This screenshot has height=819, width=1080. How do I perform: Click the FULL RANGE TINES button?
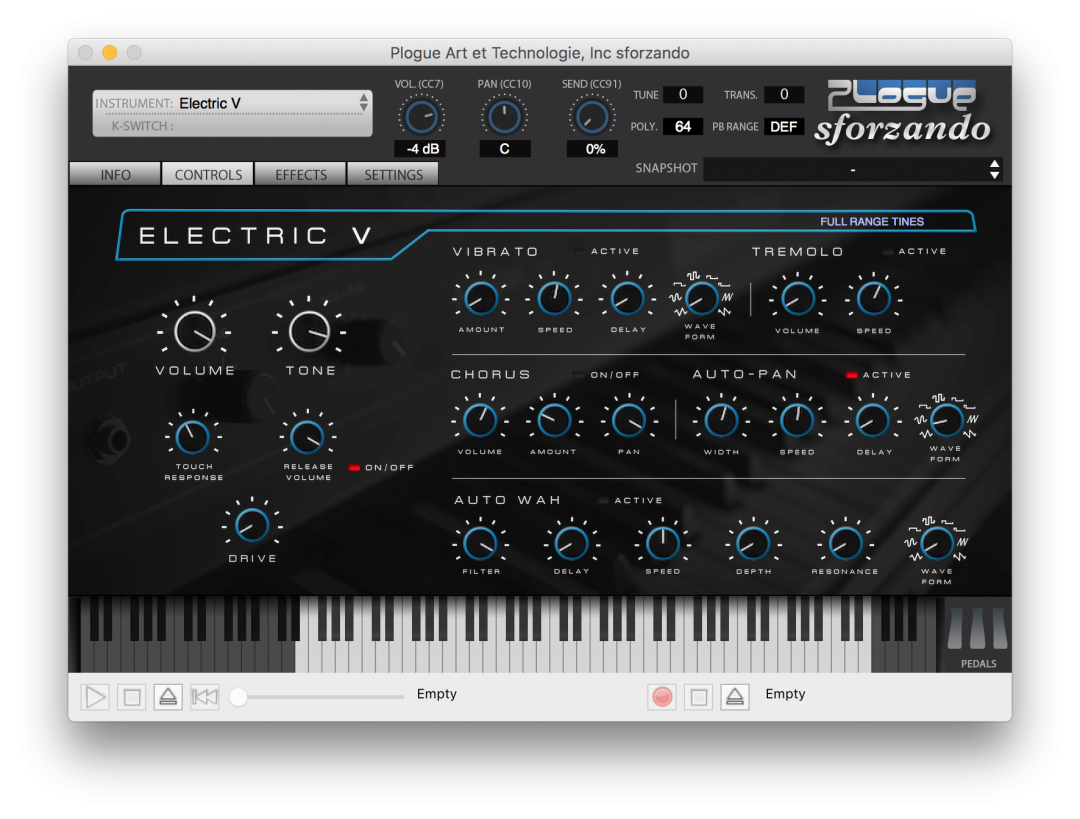pyautogui.click(x=872, y=221)
